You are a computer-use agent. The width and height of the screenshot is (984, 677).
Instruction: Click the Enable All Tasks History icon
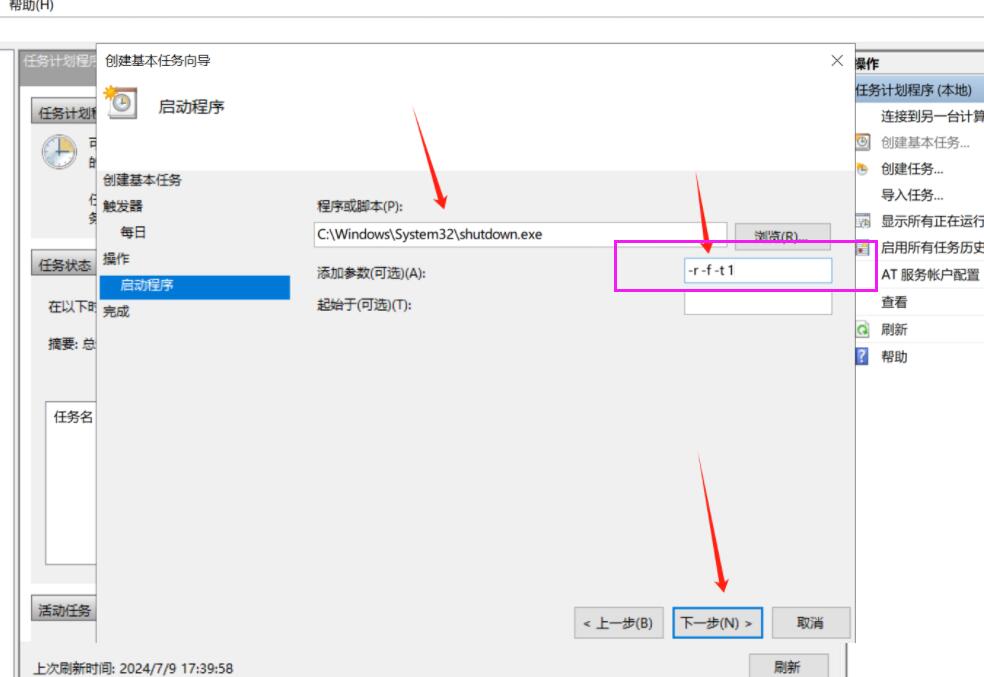coord(863,248)
